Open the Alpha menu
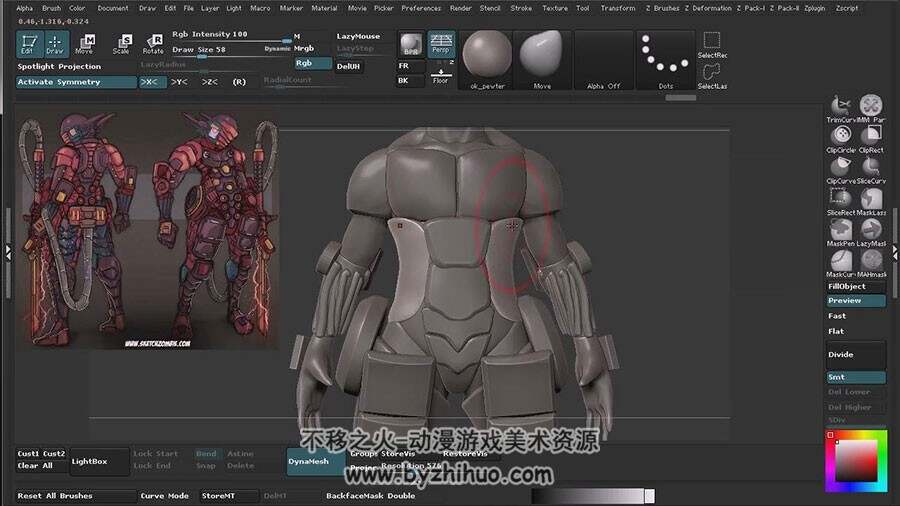900x506 pixels. [25, 8]
